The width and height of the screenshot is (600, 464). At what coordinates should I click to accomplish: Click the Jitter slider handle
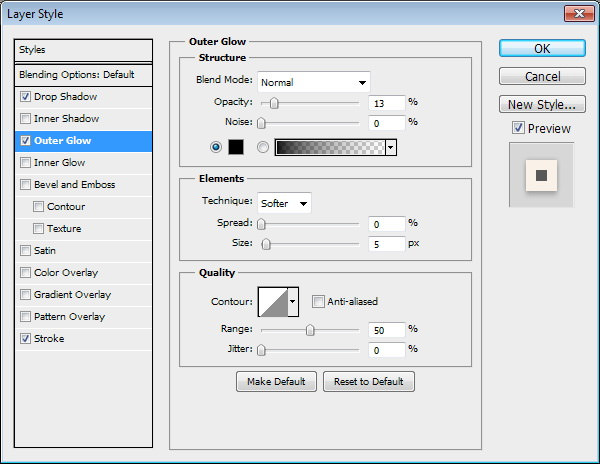(x=261, y=350)
